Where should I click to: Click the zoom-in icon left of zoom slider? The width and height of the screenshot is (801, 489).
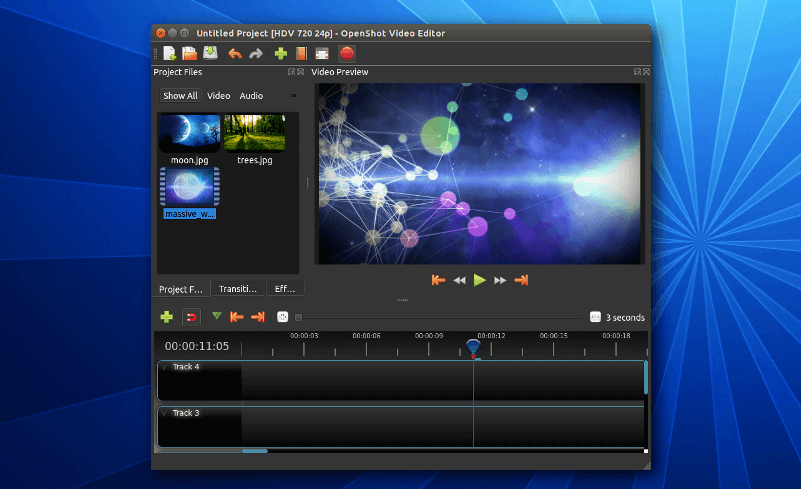click(282, 317)
